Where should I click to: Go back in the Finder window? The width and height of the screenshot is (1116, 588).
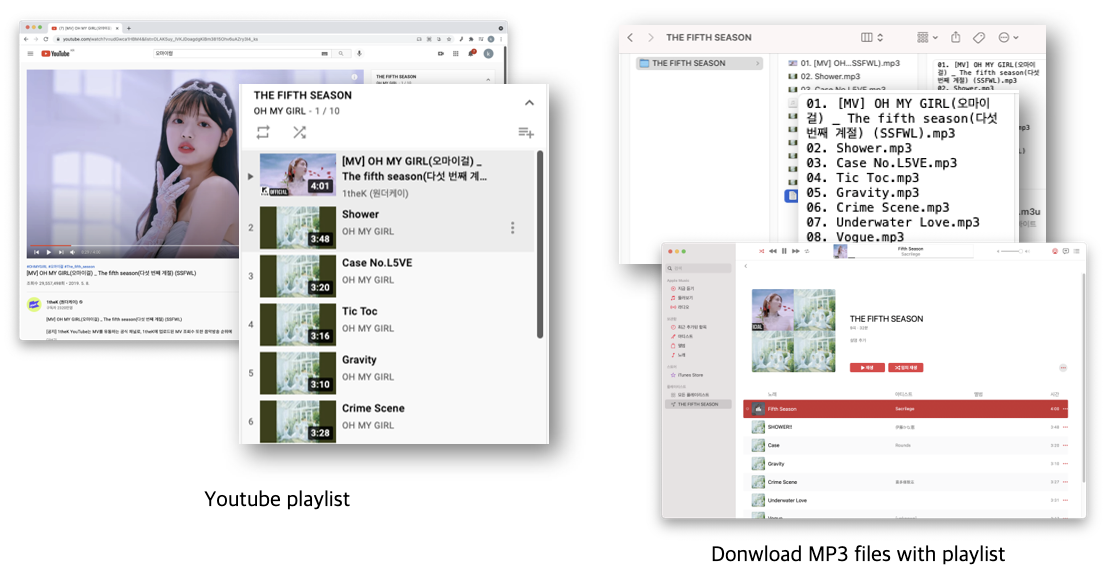coord(630,38)
